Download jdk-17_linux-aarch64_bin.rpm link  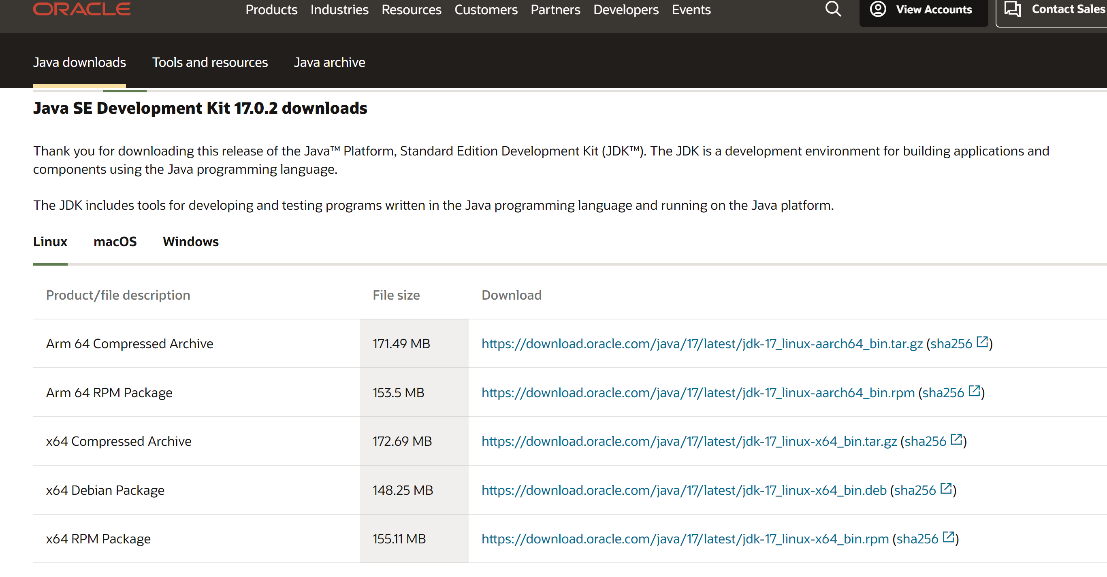coord(698,393)
